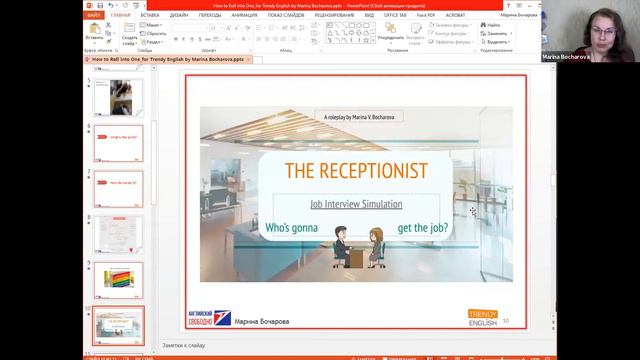This screenshot has width=640, height=360.
Task: Click the Undo arrow icon
Action: click(111, 6)
